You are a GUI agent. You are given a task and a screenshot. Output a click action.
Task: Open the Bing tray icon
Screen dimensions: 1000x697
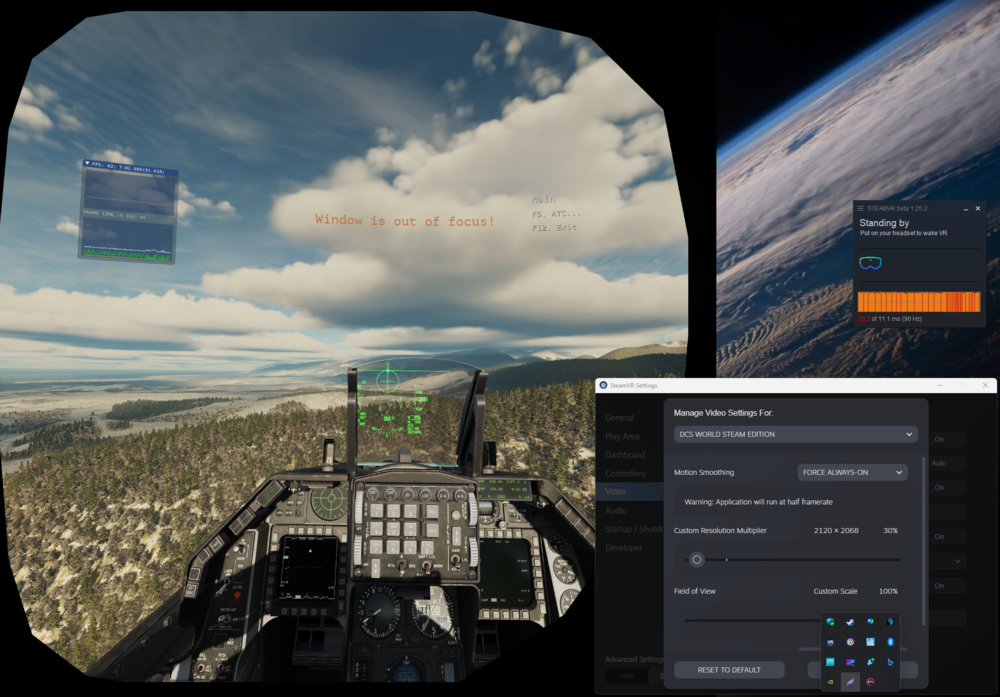pyautogui.click(x=890, y=662)
